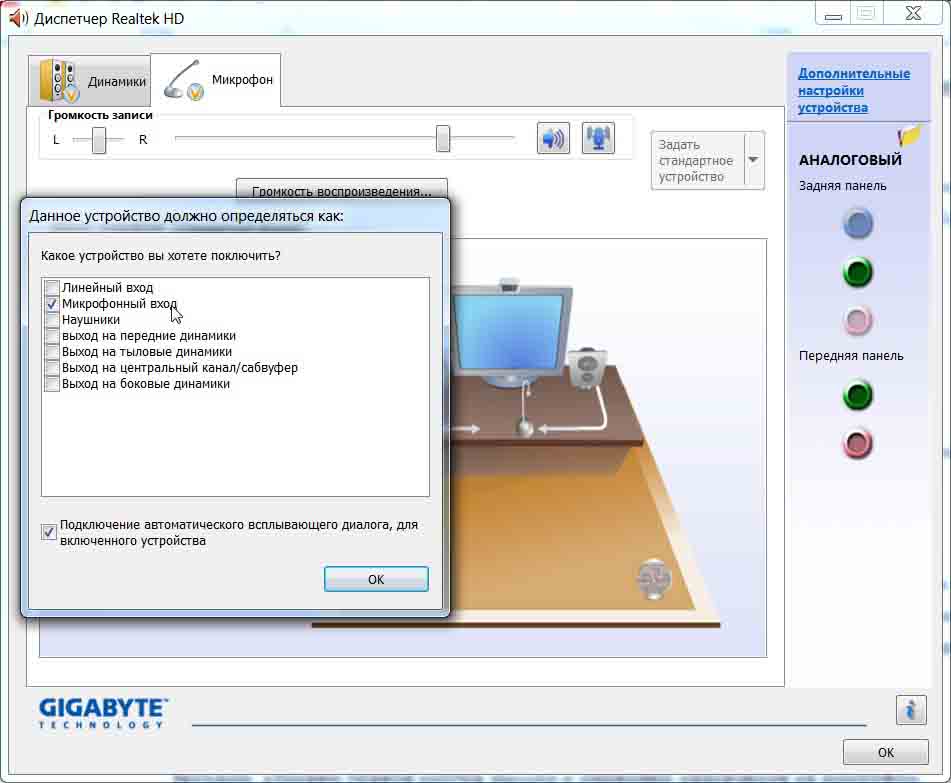
Task: Select the Микрофон tab
Action: click(x=217, y=80)
